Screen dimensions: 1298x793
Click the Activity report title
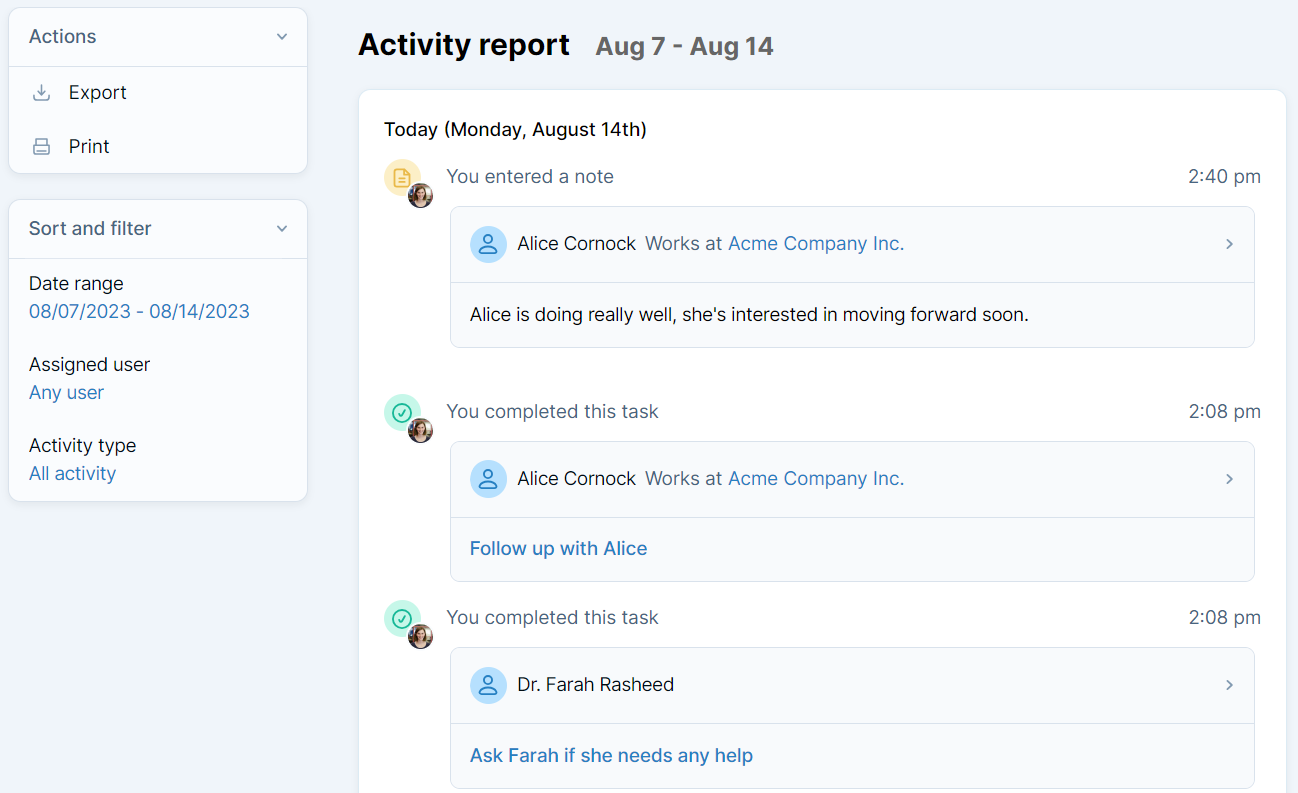pyautogui.click(x=464, y=45)
